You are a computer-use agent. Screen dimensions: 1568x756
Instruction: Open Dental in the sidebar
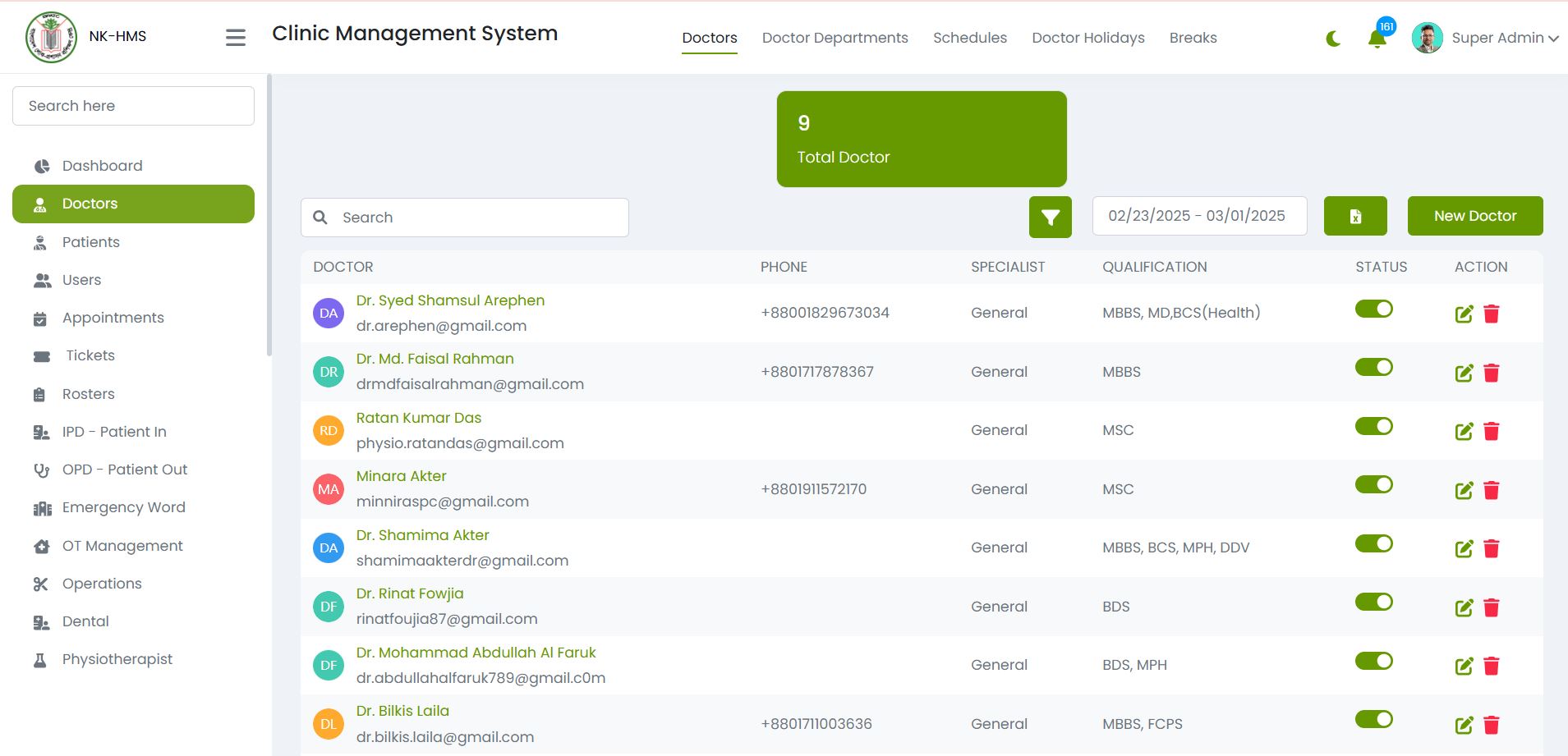133,621
